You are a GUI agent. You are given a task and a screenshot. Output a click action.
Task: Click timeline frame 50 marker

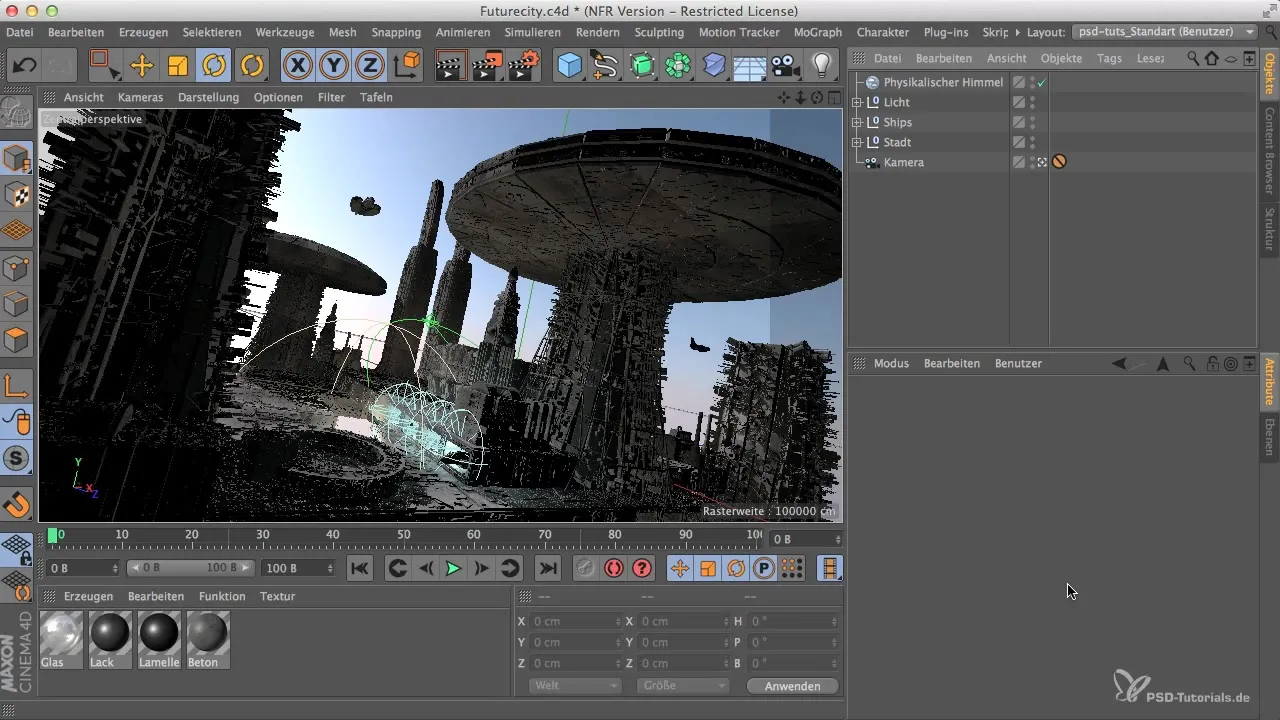pyautogui.click(x=404, y=535)
